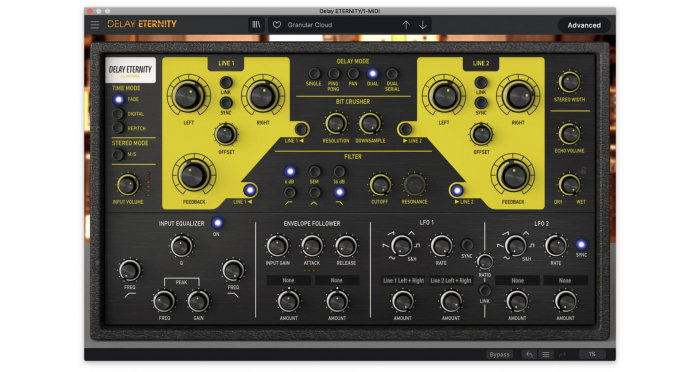Open first Envelope Follower None destination dropdown
The height and width of the screenshot is (372, 700).
click(288, 280)
